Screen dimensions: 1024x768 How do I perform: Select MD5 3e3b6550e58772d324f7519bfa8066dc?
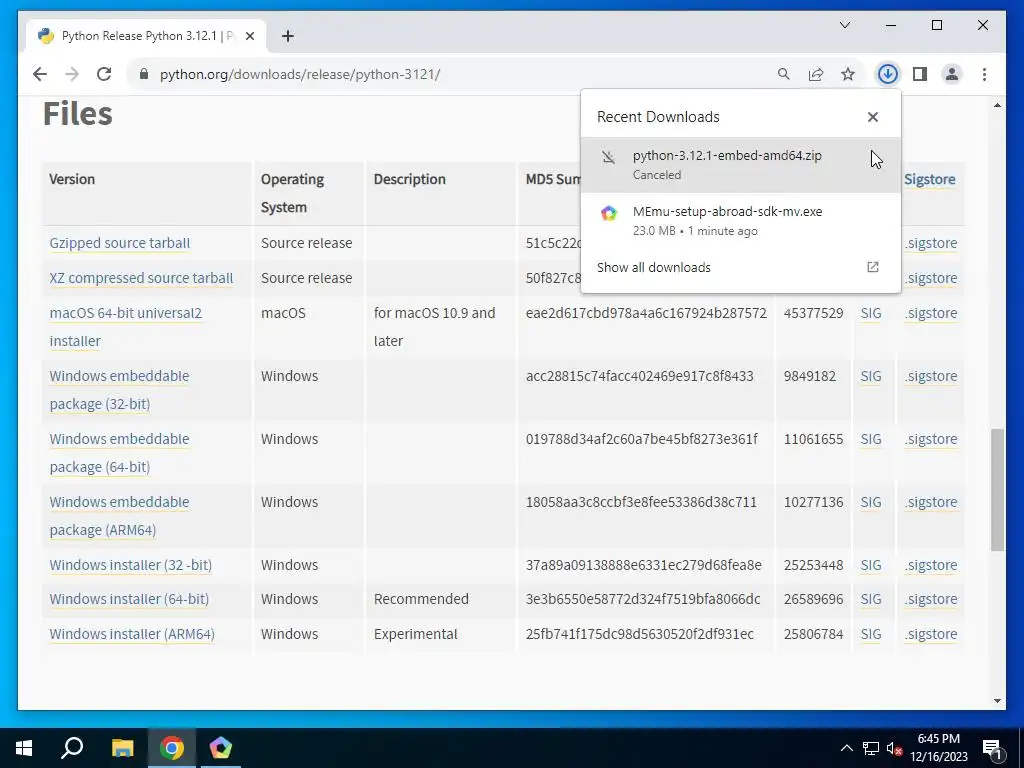click(643, 599)
